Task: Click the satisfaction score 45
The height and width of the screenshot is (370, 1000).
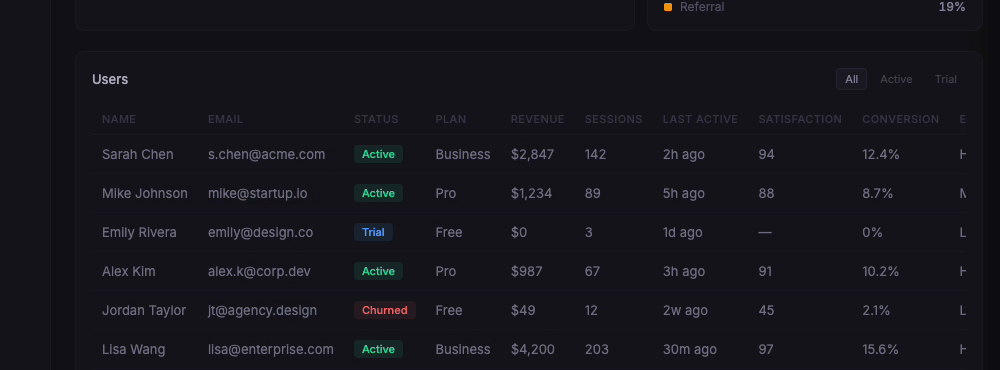Action: (x=767, y=310)
